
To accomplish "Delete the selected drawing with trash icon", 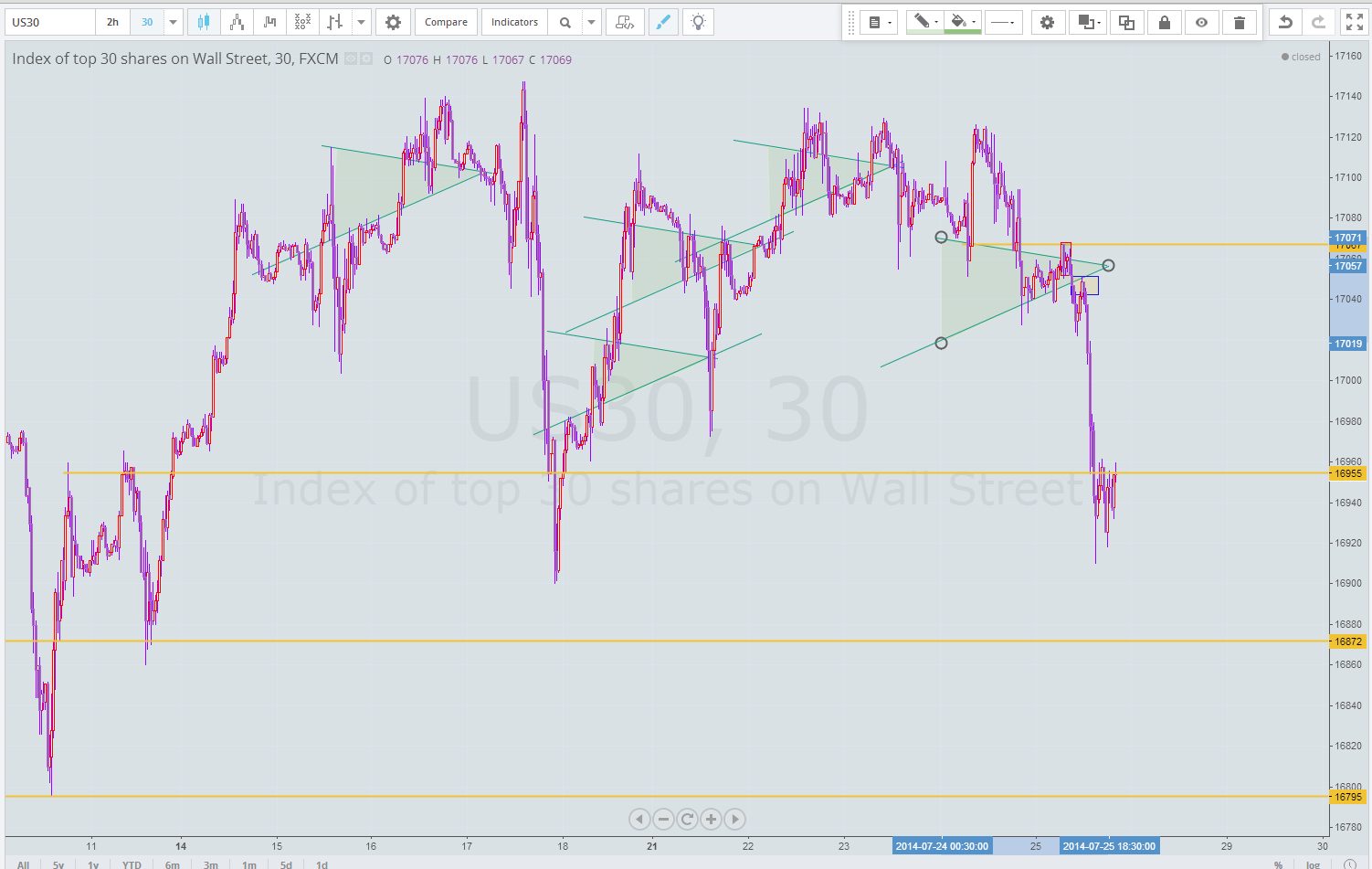I will pyautogui.click(x=1239, y=22).
